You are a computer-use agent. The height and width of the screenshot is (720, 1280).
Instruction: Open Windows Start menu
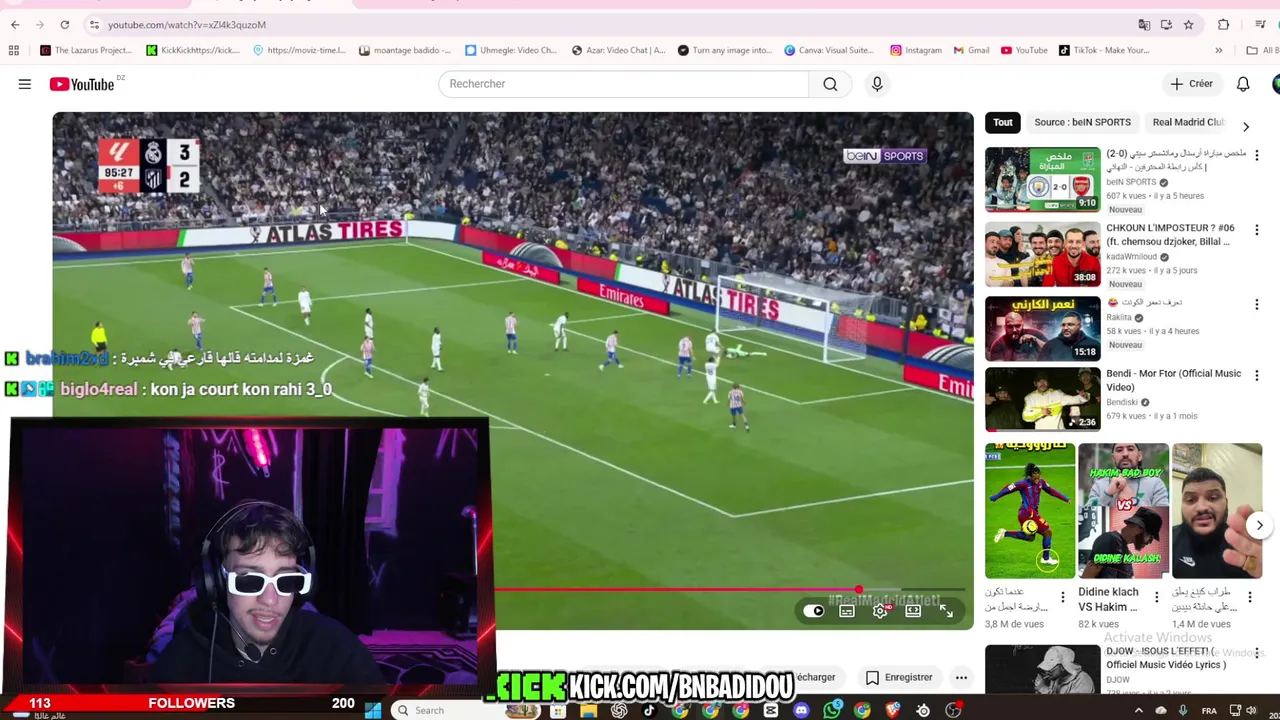(x=373, y=710)
